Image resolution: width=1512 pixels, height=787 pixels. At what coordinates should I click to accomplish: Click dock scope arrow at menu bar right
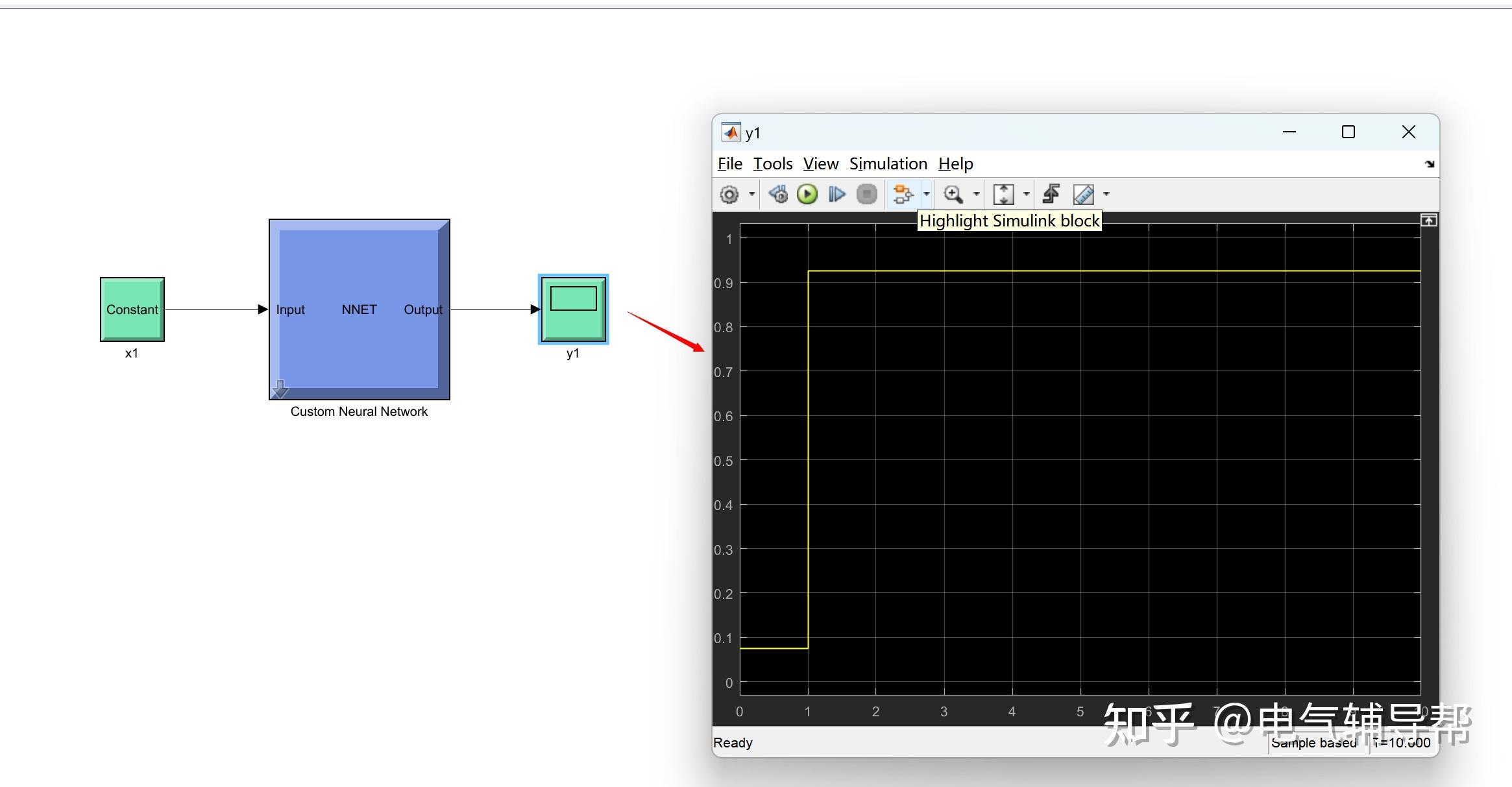click(x=1430, y=164)
